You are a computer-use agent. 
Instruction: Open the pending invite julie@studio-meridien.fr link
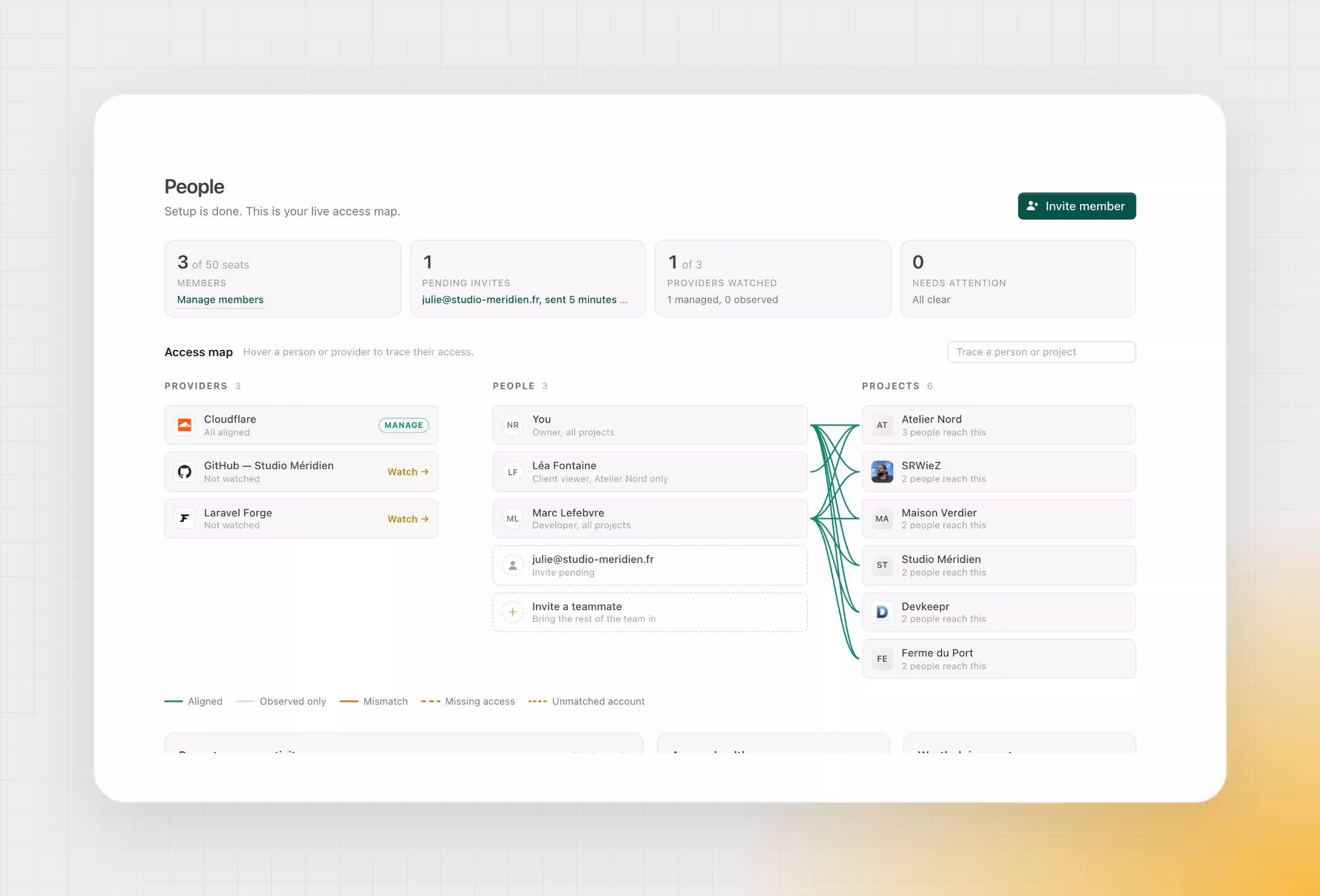click(524, 300)
